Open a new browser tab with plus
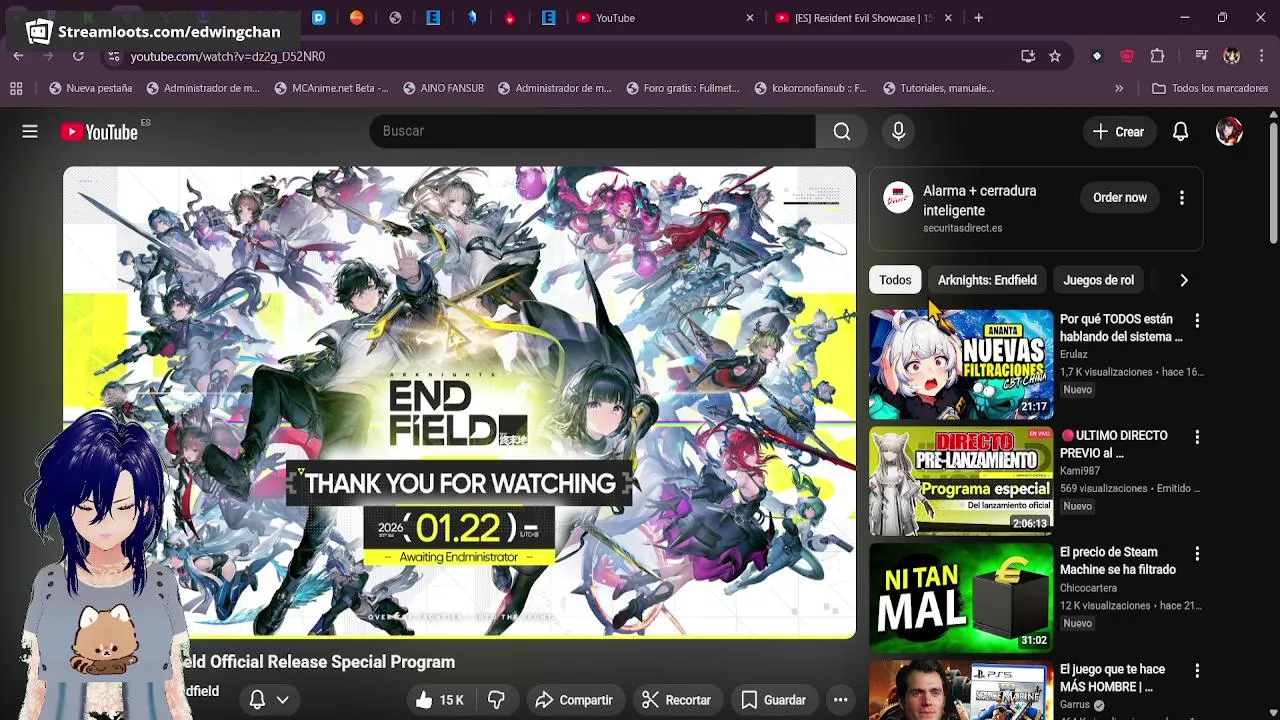 [978, 18]
